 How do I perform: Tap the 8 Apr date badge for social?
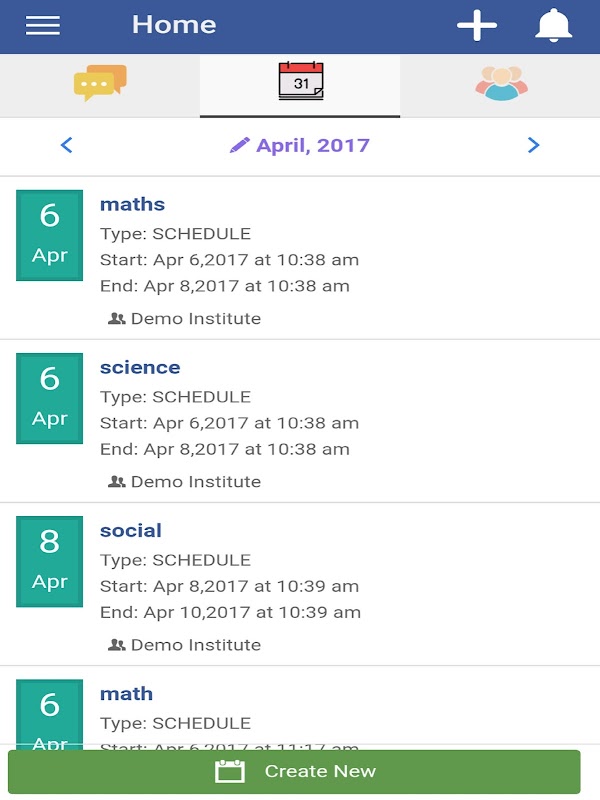click(x=50, y=561)
